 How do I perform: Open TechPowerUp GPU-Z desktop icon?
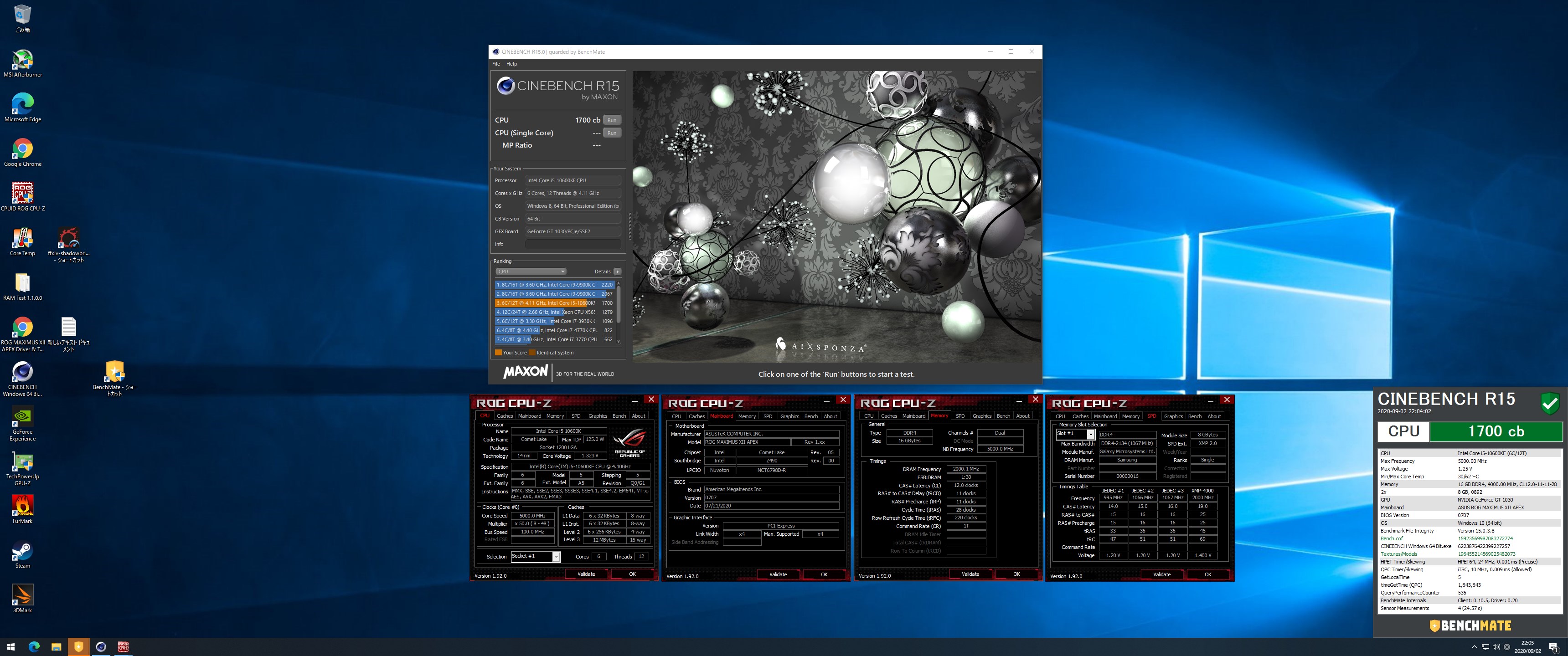tap(22, 468)
